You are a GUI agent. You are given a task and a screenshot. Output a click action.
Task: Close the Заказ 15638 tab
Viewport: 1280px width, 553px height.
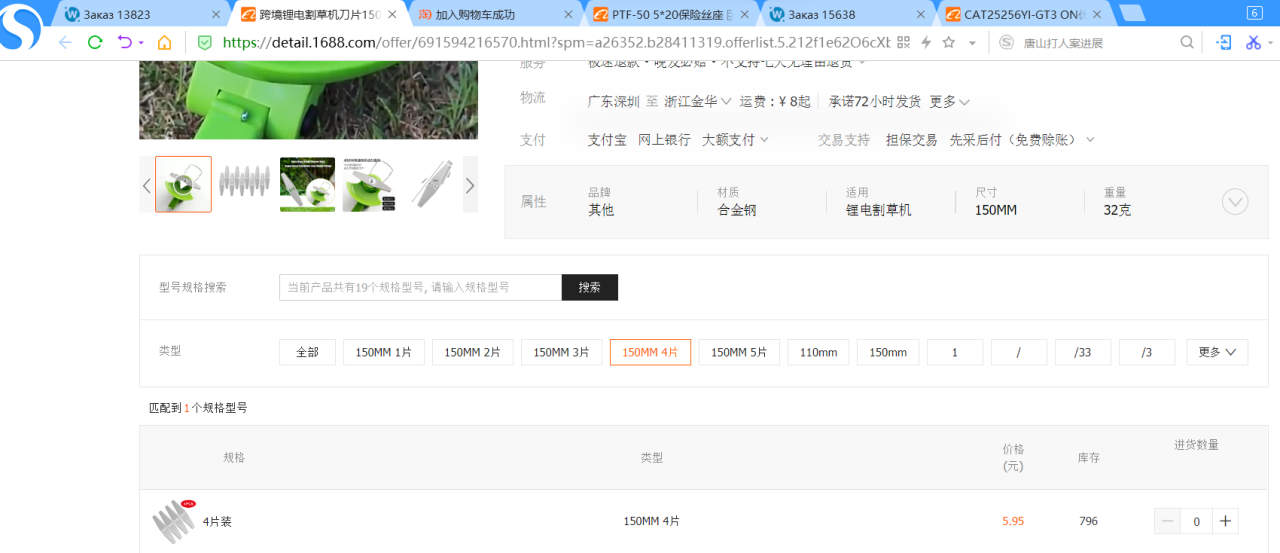coord(922,15)
